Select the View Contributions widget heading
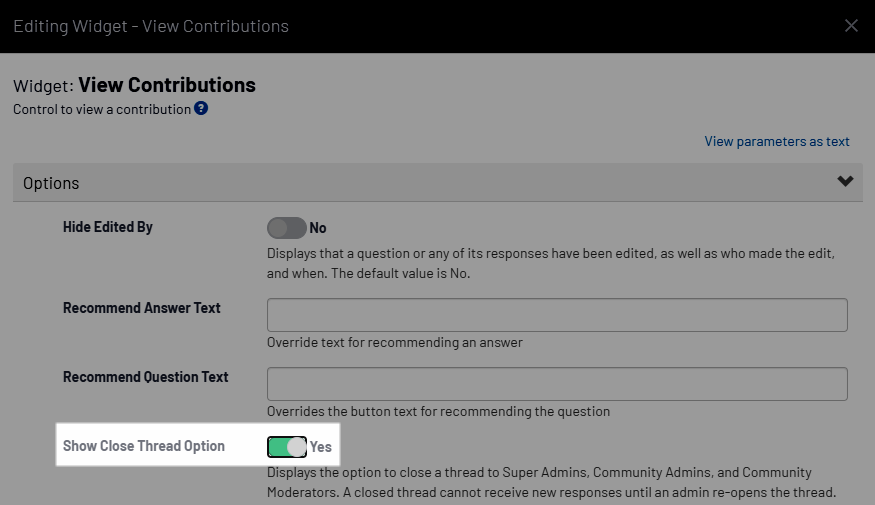This screenshot has height=505, width=875. click(167, 85)
